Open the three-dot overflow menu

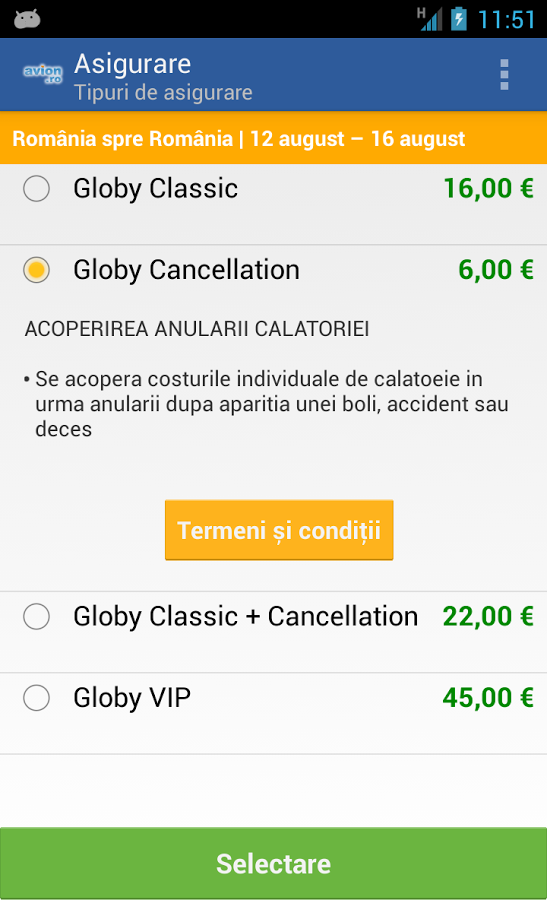click(x=504, y=75)
